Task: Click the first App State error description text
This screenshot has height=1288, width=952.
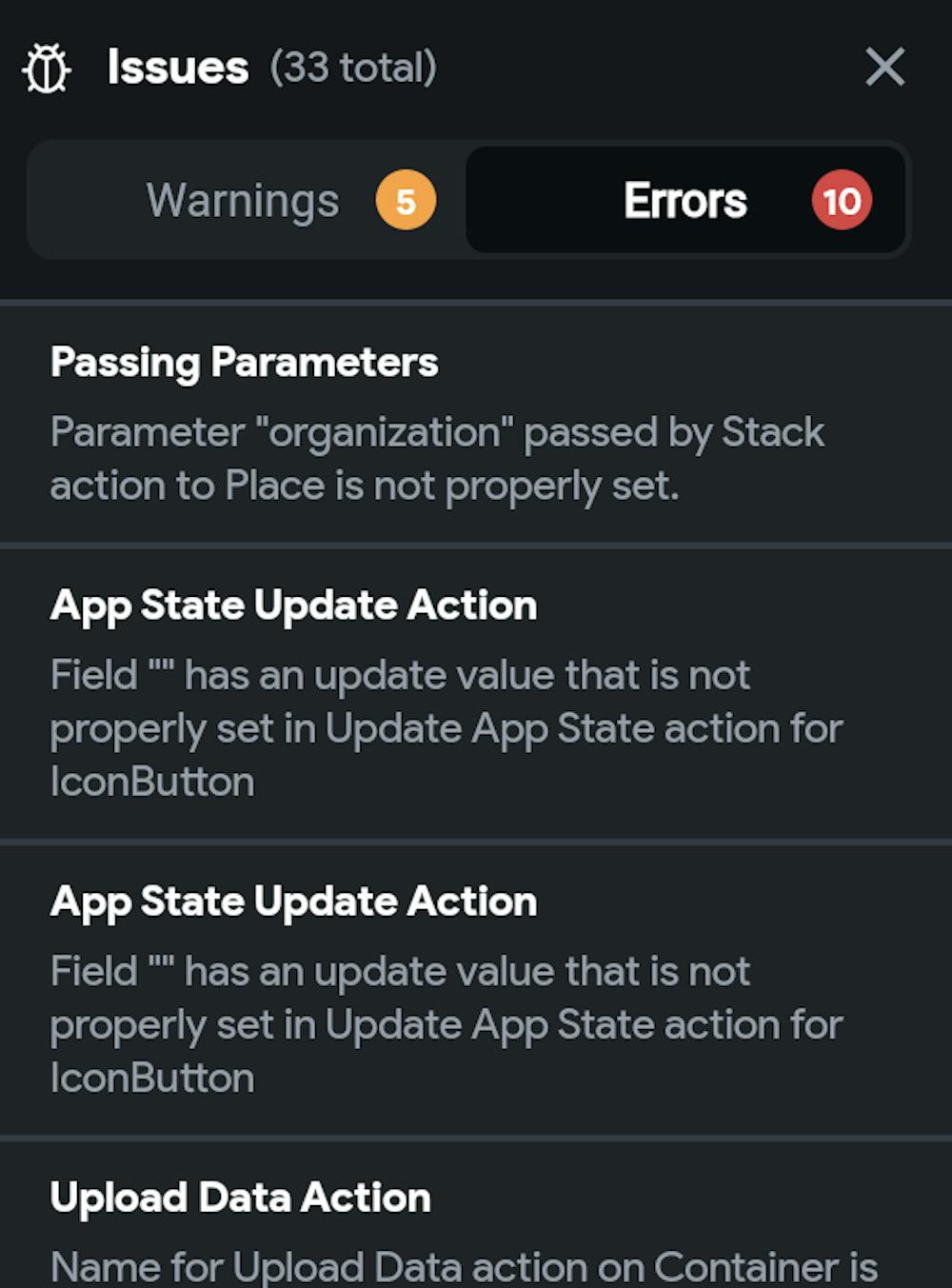Action: pyautogui.click(x=446, y=728)
